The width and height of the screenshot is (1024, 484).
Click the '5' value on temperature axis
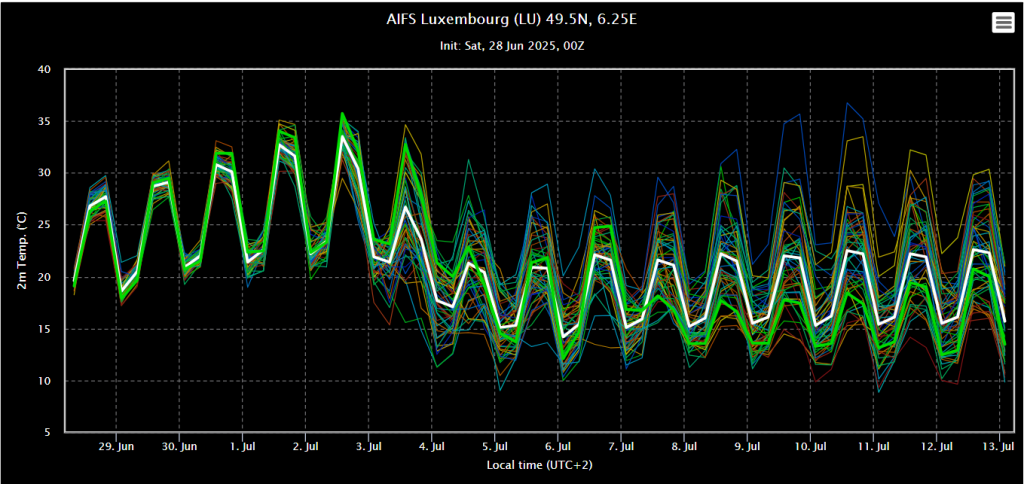(47, 433)
